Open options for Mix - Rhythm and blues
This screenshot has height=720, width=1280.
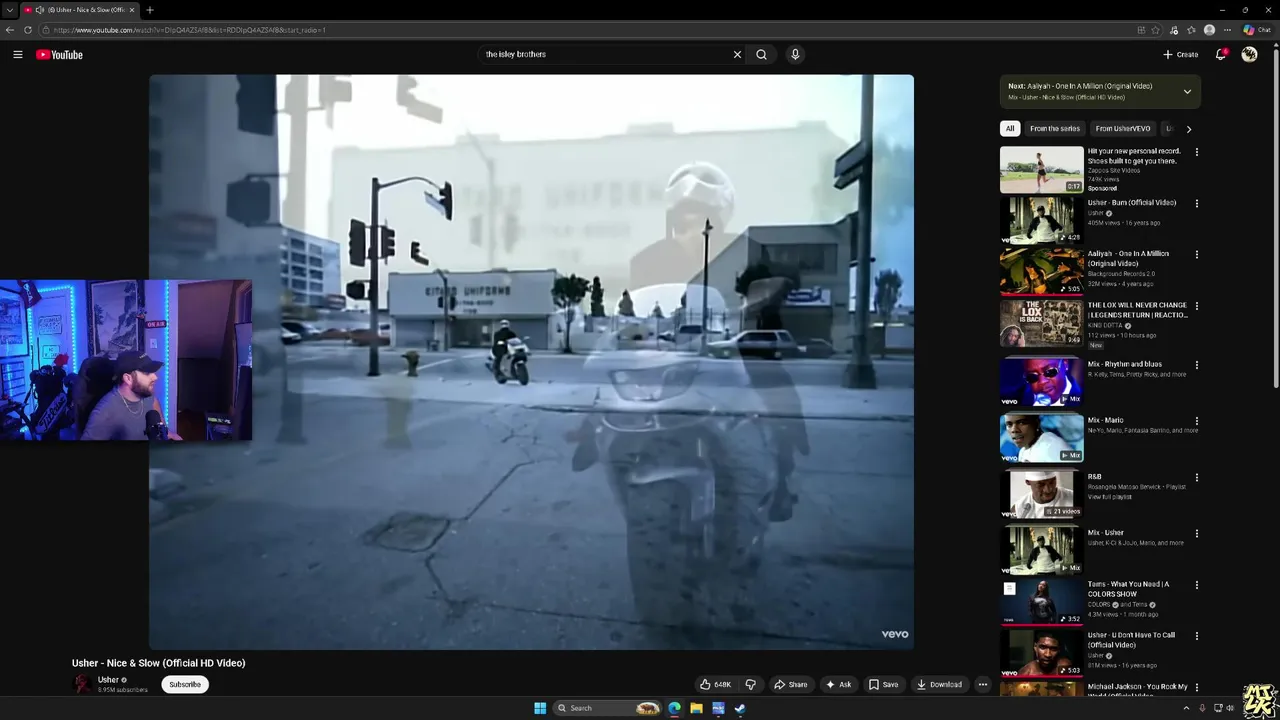[x=1197, y=365]
